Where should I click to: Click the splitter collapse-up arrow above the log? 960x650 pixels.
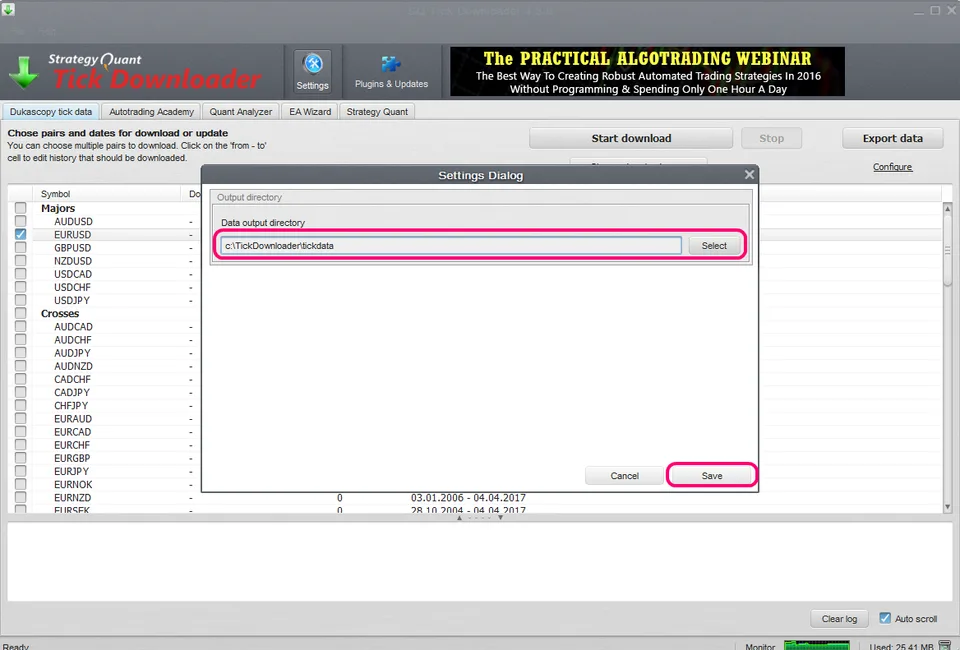(460, 518)
